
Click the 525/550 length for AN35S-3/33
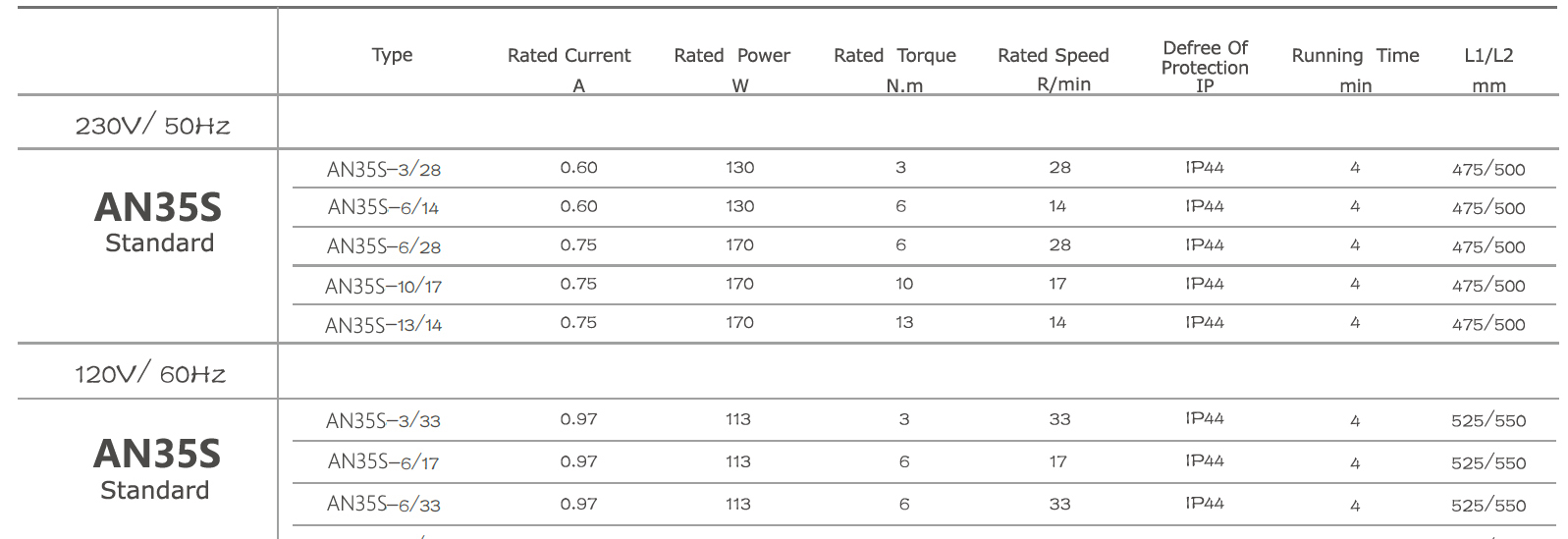[1488, 420]
